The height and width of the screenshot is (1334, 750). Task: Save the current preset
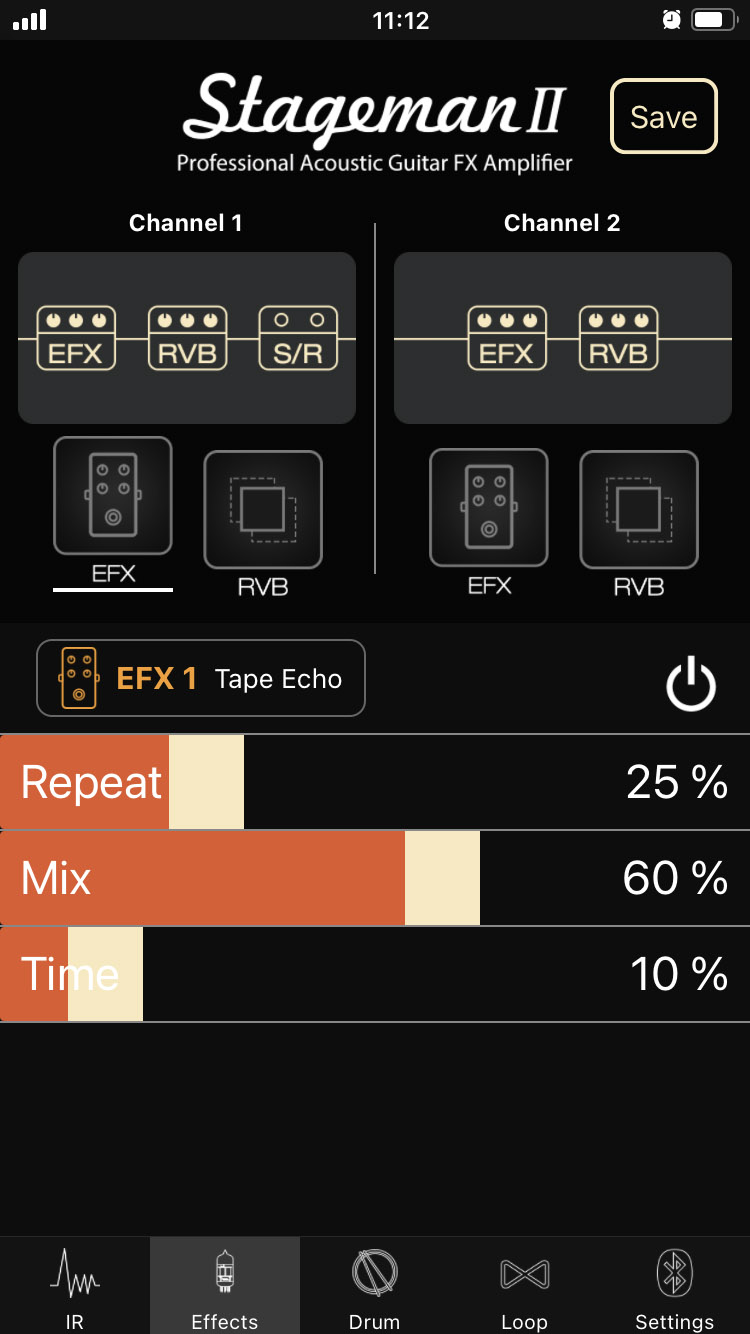[664, 117]
